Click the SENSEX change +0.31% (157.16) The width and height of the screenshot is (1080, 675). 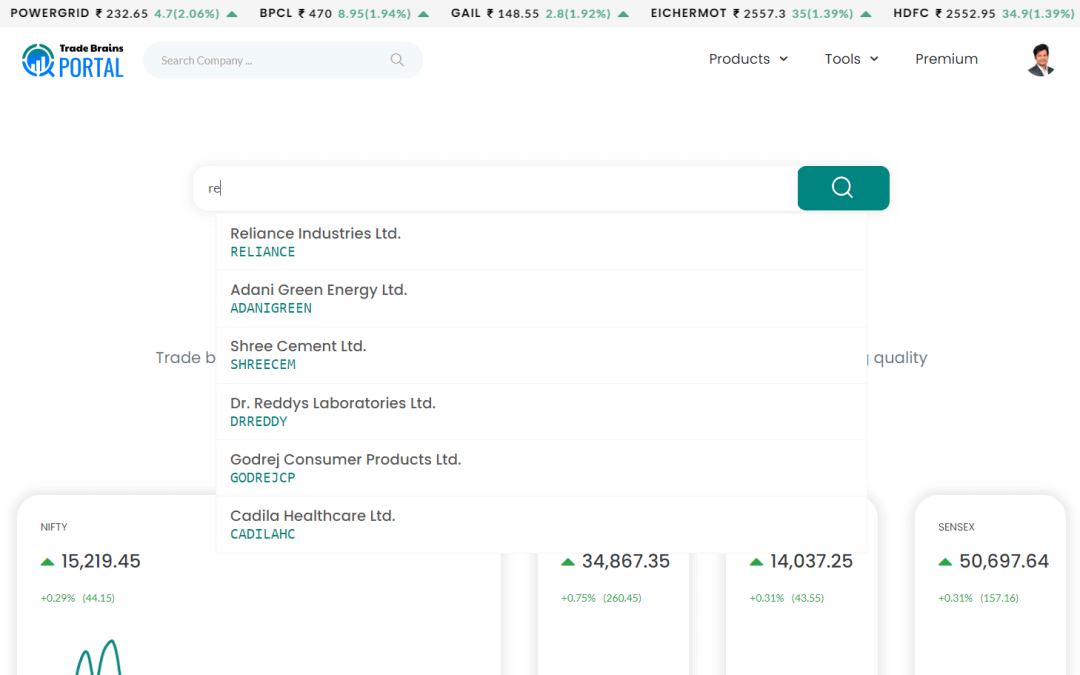(978, 598)
